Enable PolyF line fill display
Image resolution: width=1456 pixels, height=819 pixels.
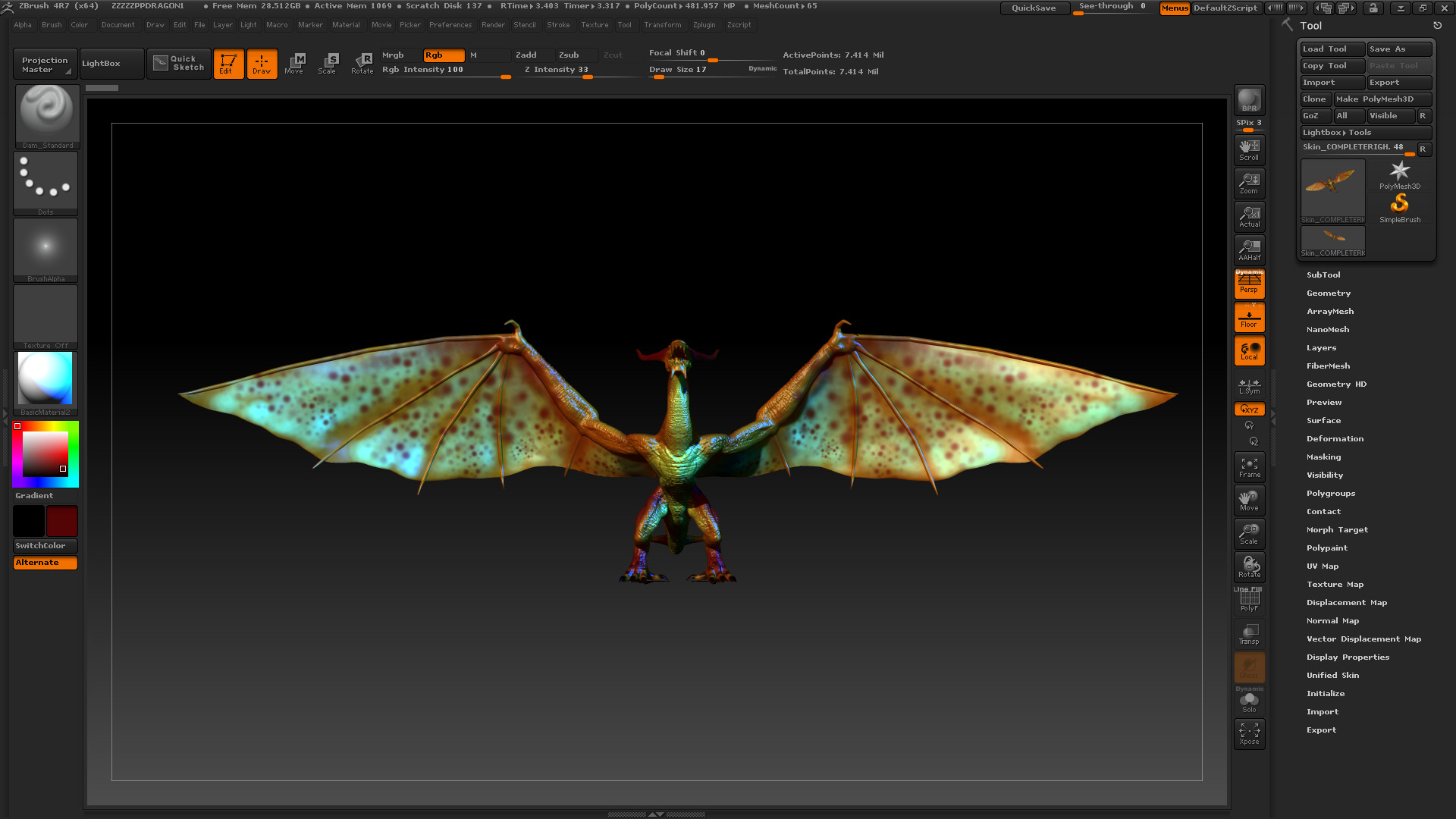point(1248,601)
